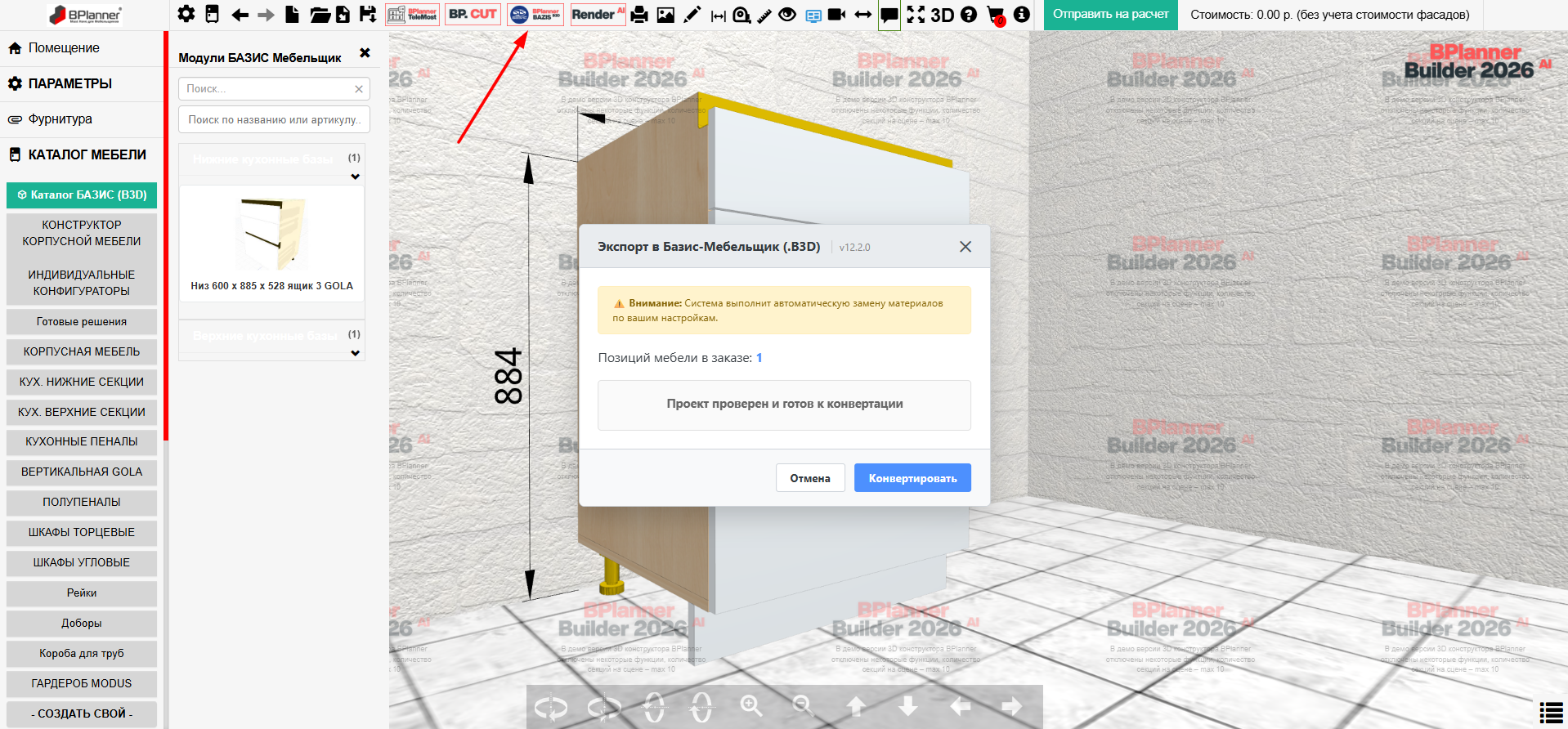Click Отмена in the export dialog
Screen dimensions: 1568x729
click(x=810, y=478)
